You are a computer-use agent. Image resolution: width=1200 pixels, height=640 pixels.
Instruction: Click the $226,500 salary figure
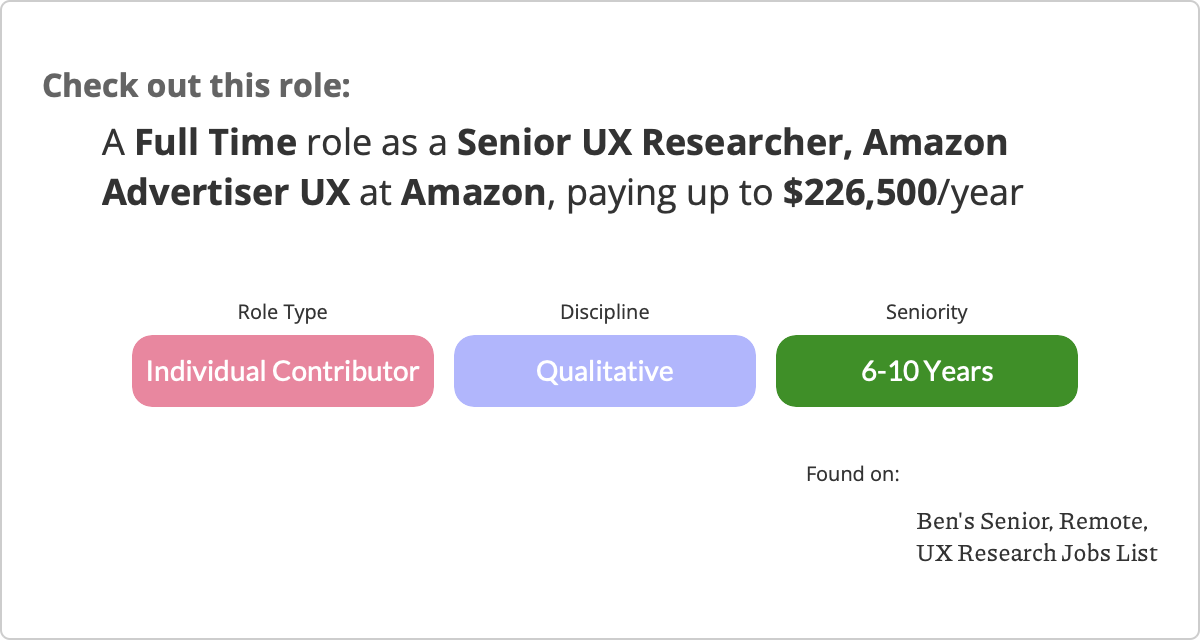click(x=859, y=192)
